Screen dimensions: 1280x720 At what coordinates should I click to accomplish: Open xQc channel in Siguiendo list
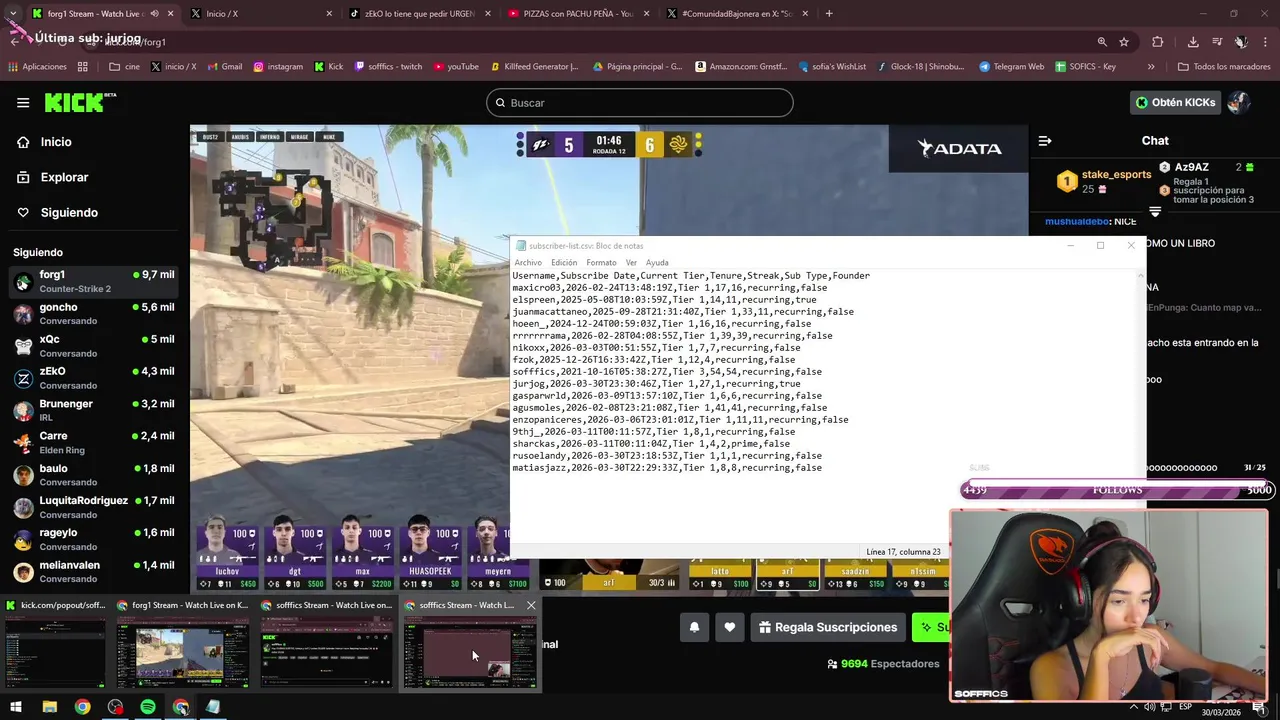click(x=93, y=346)
